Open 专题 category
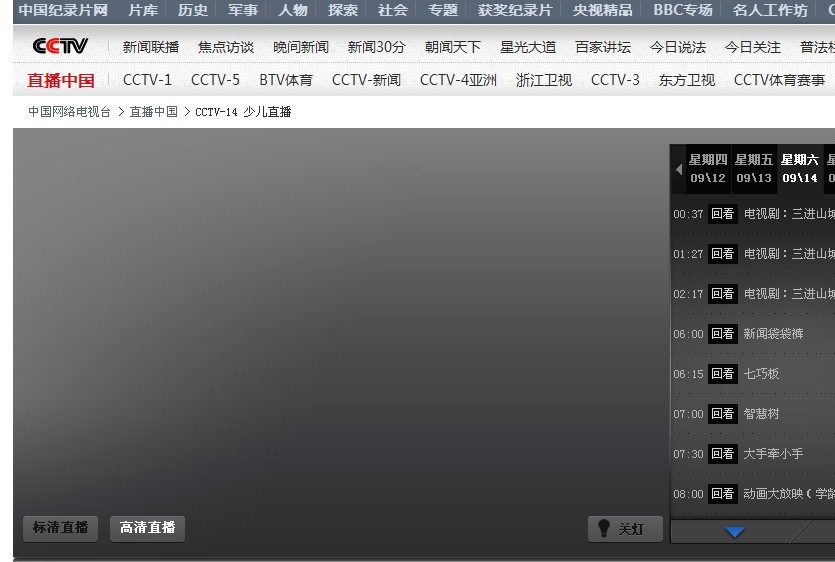The height and width of the screenshot is (562, 835). 443,10
